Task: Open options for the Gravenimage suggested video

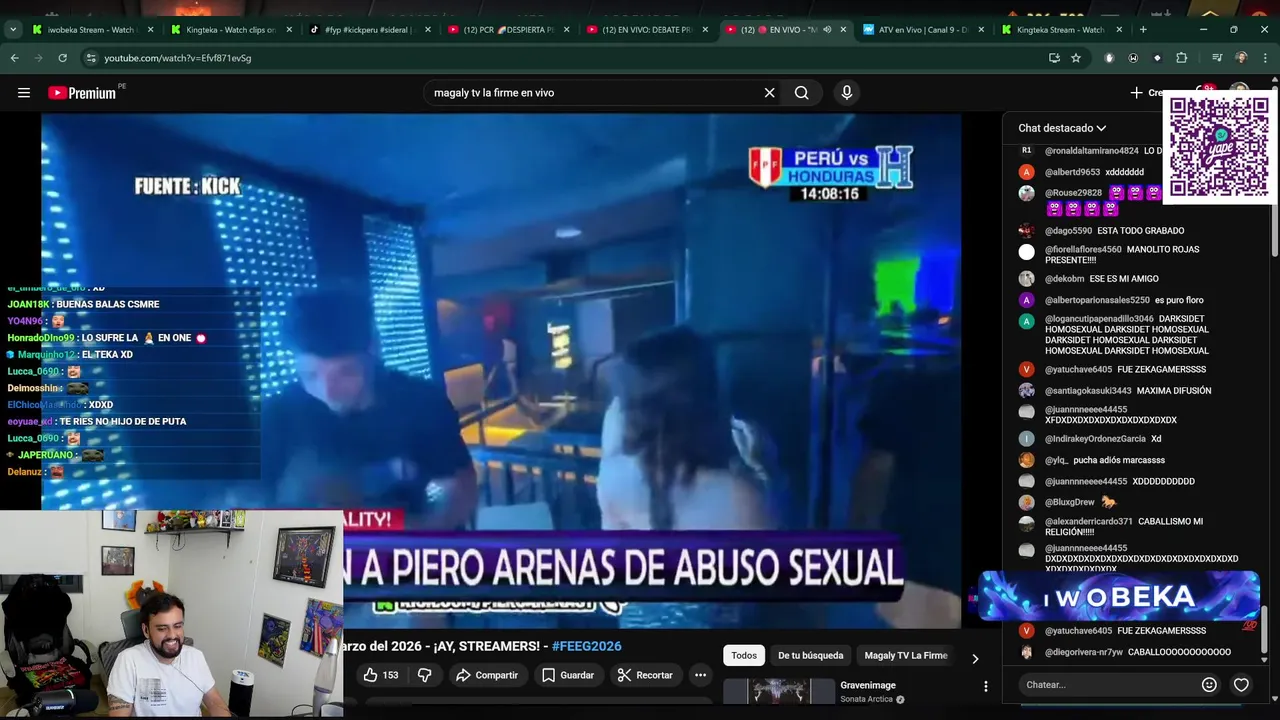Action: (x=985, y=686)
